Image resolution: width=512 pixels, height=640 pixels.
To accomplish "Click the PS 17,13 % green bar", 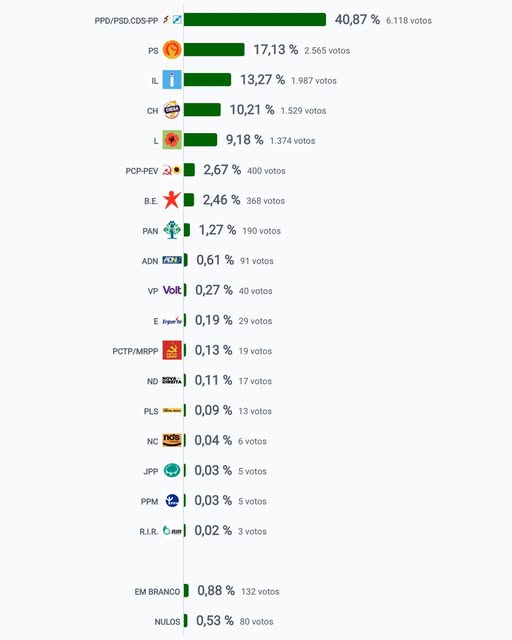I will tap(214, 50).
